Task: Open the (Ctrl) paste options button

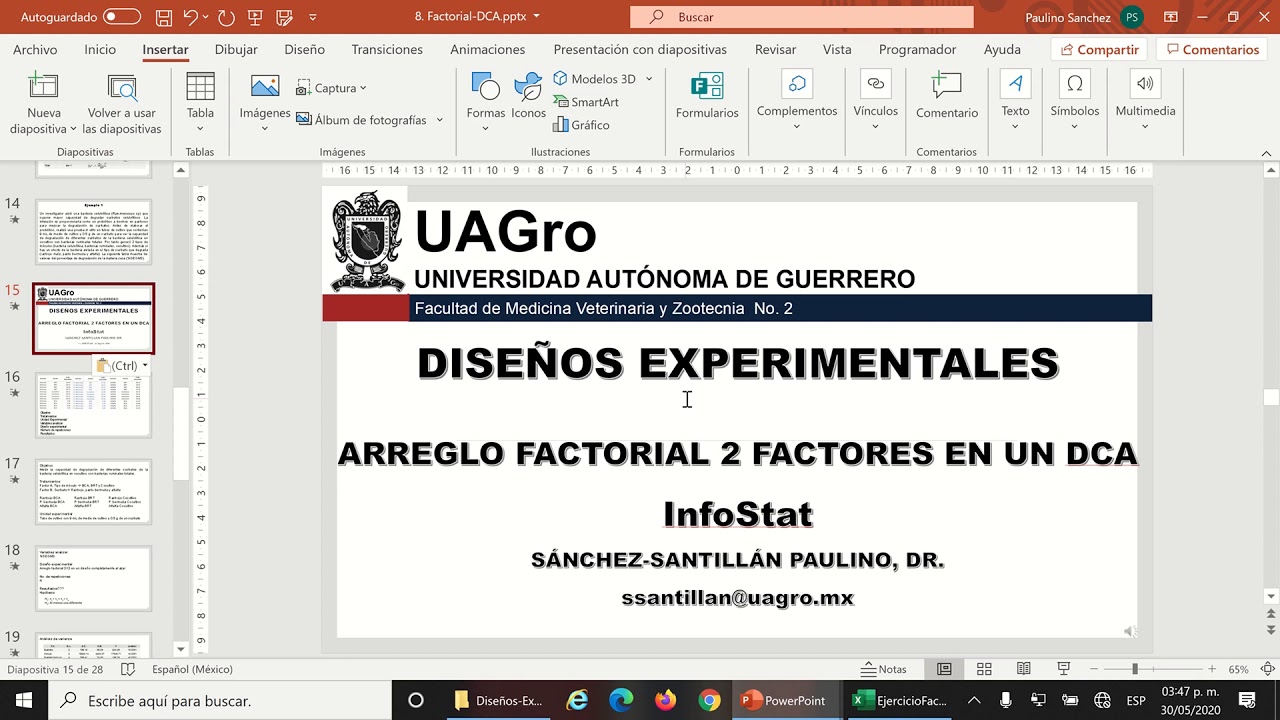Action: point(122,366)
